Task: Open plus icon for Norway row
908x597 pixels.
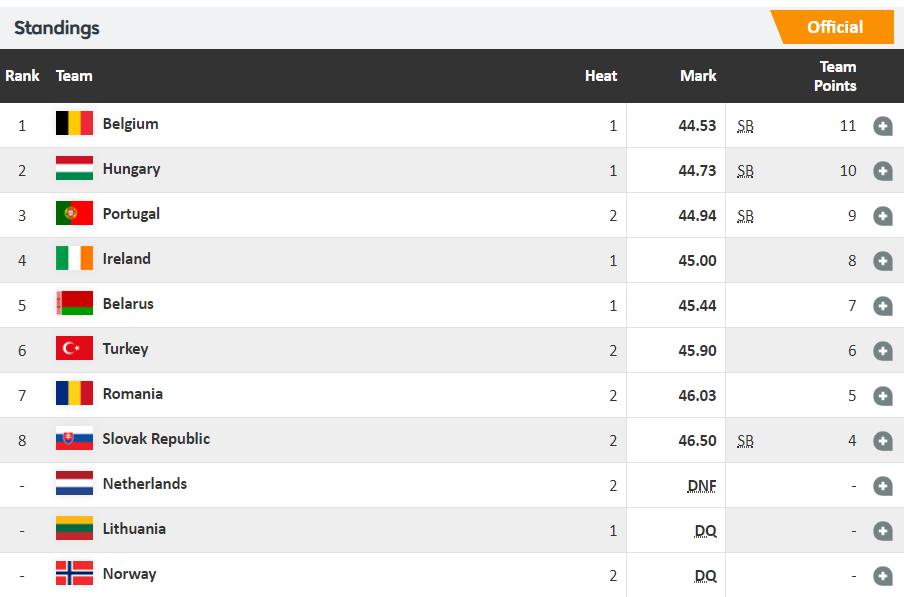Action: (882, 576)
